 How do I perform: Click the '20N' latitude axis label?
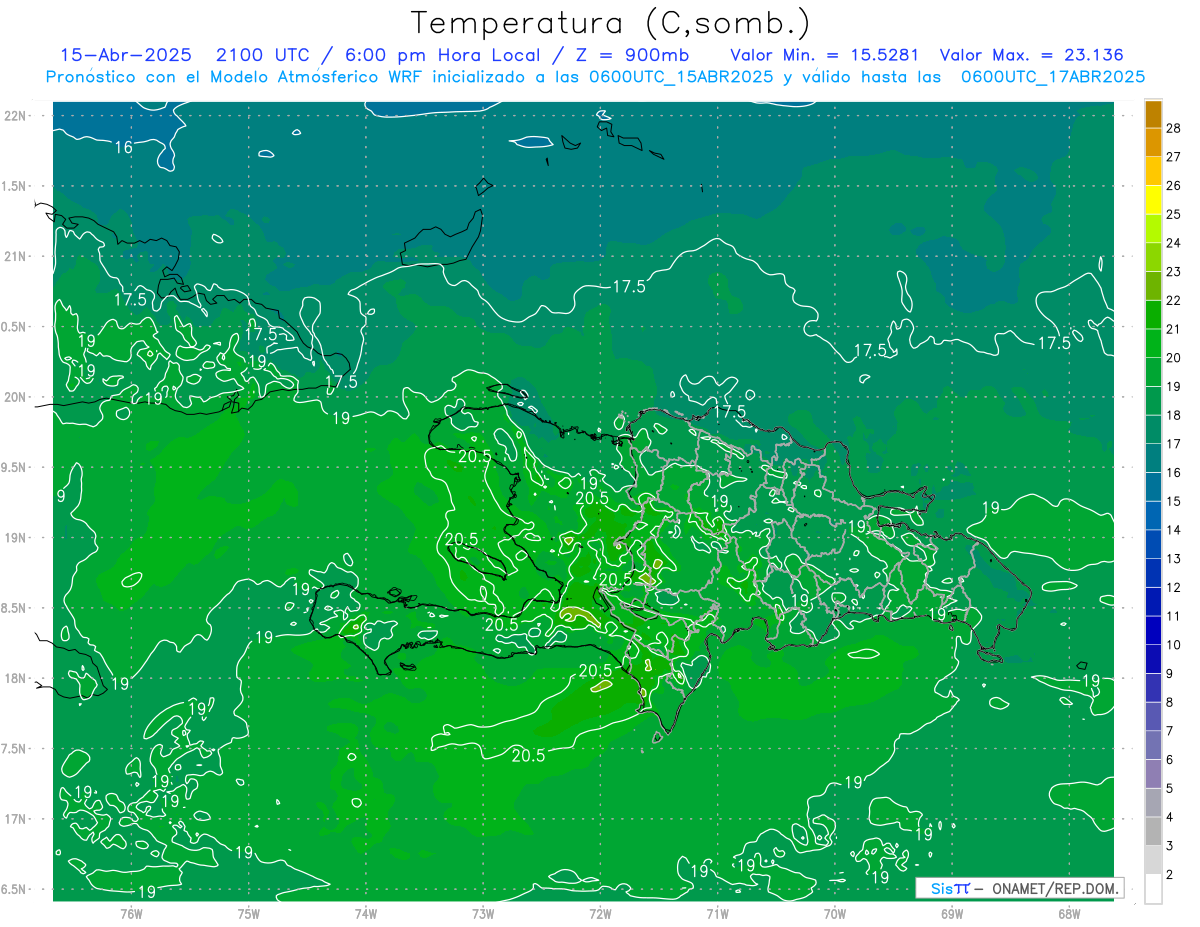coord(17,397)
